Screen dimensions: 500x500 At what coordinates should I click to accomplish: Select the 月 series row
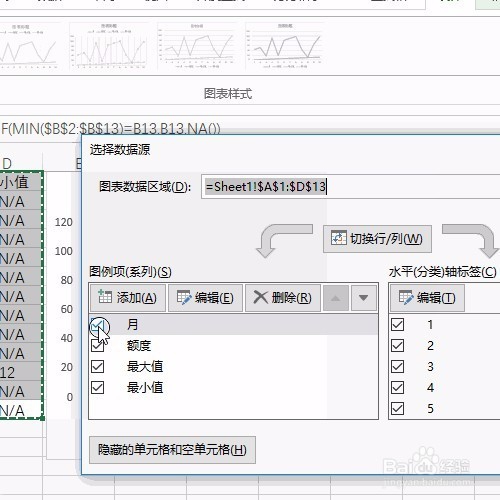click(233, 325)
